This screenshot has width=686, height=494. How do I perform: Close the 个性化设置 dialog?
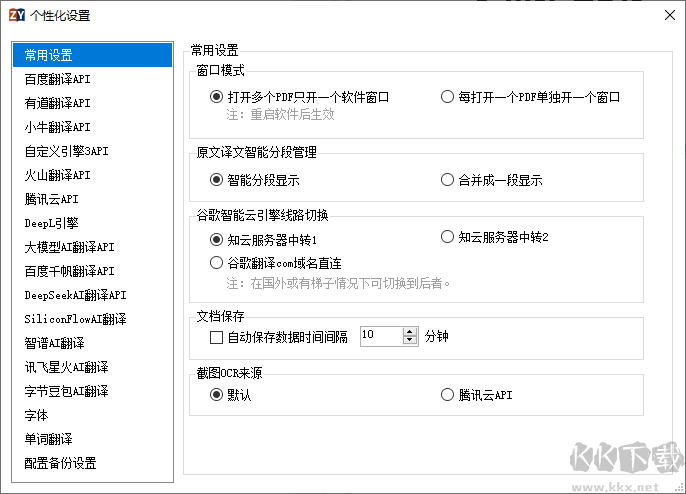click(x=669, y=15)
